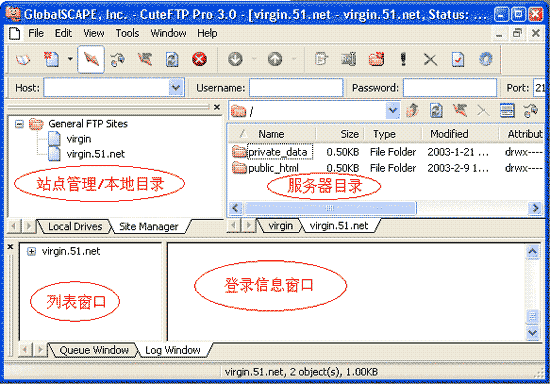Open the Help menu
The height and width of the screenshot is (384, 550).
207,33
